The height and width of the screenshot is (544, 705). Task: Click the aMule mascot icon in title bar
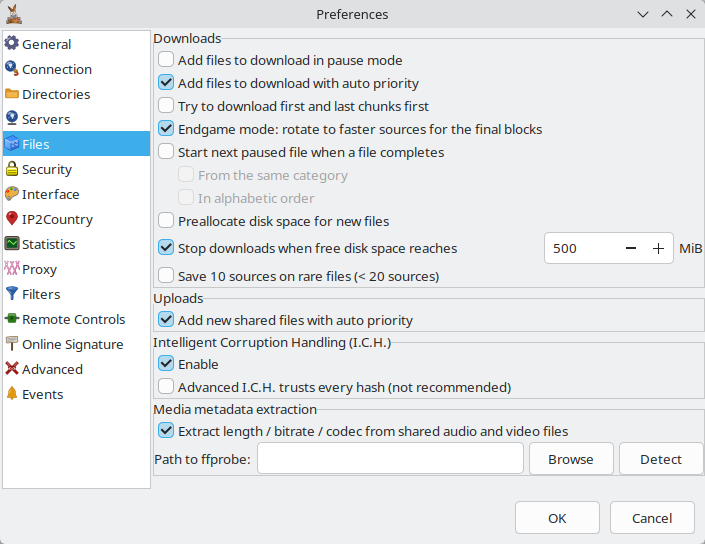(13, 14)
